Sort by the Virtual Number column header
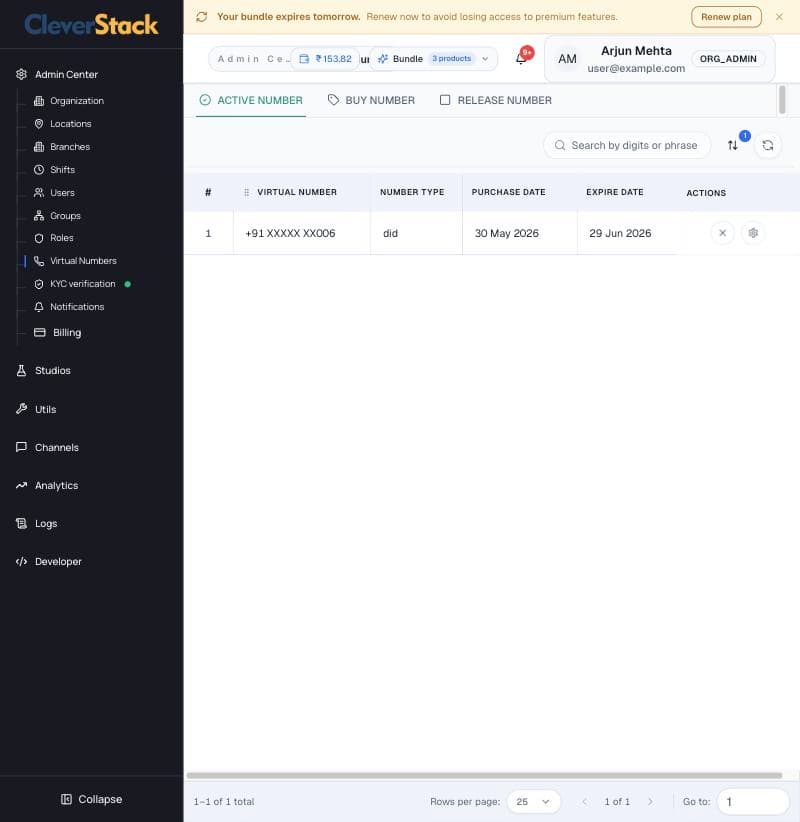 [x=297, y=192]
